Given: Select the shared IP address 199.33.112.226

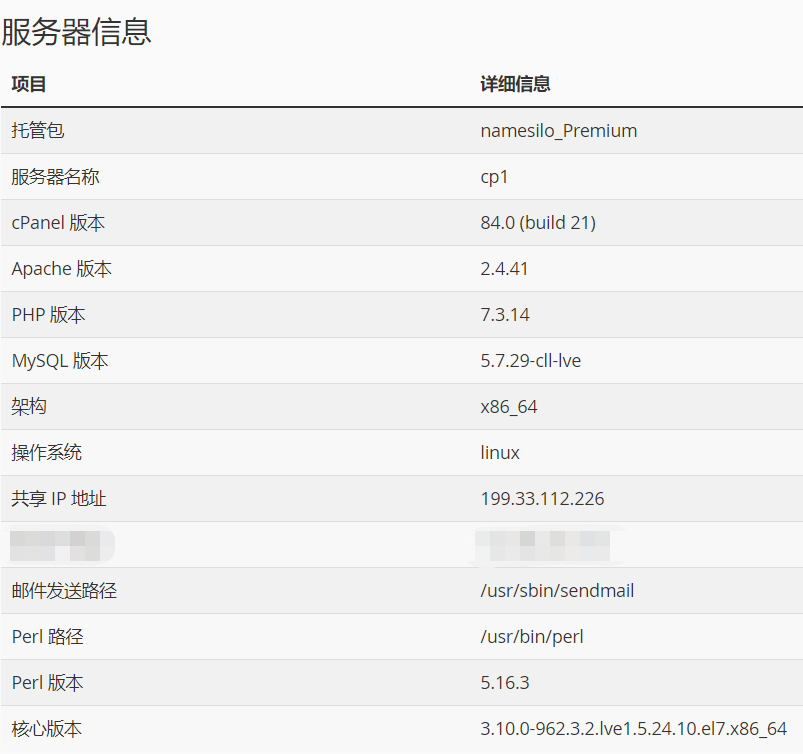Looking at the screenshot, I should (x=542, y=499).
